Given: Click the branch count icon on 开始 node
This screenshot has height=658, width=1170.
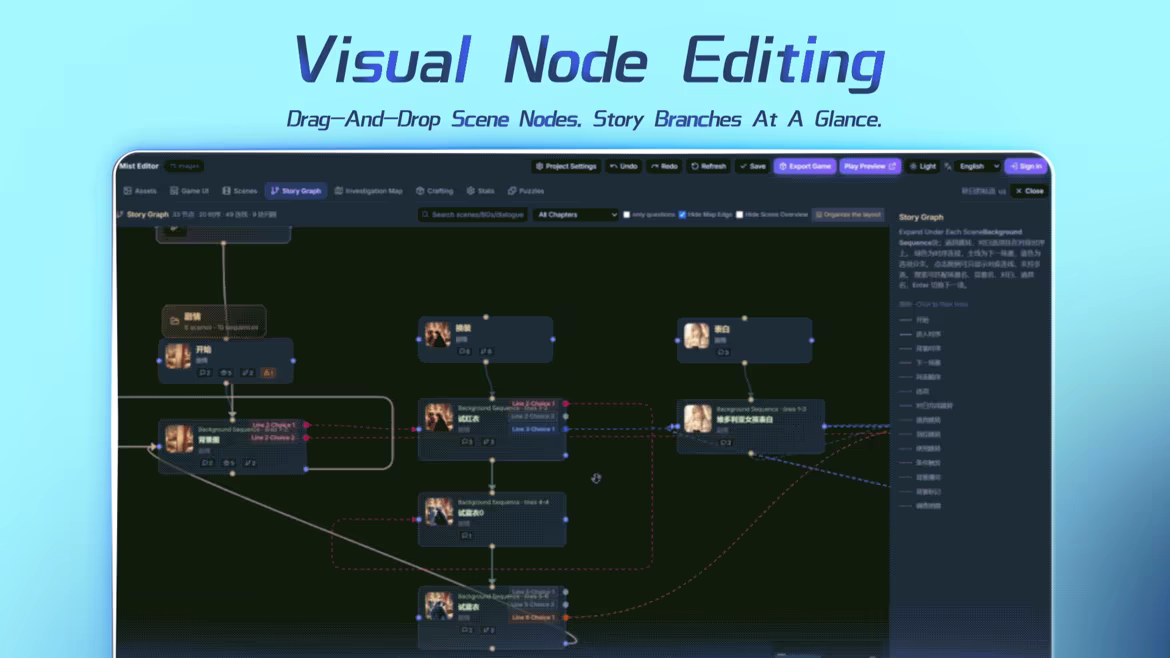Looking at the screenshot, I should click(248, 372).
